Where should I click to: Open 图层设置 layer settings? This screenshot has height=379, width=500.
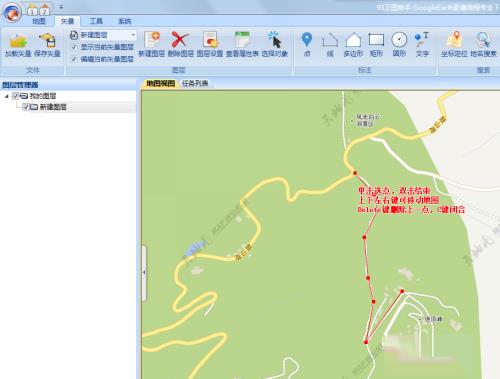210,45
